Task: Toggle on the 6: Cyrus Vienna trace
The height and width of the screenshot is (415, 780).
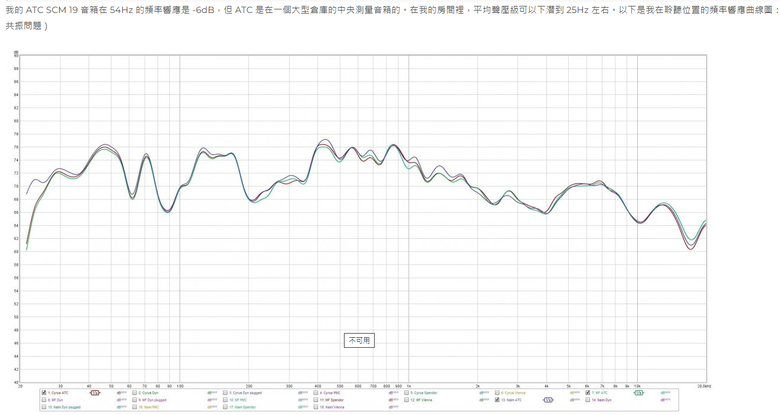Action: point(497,393)
